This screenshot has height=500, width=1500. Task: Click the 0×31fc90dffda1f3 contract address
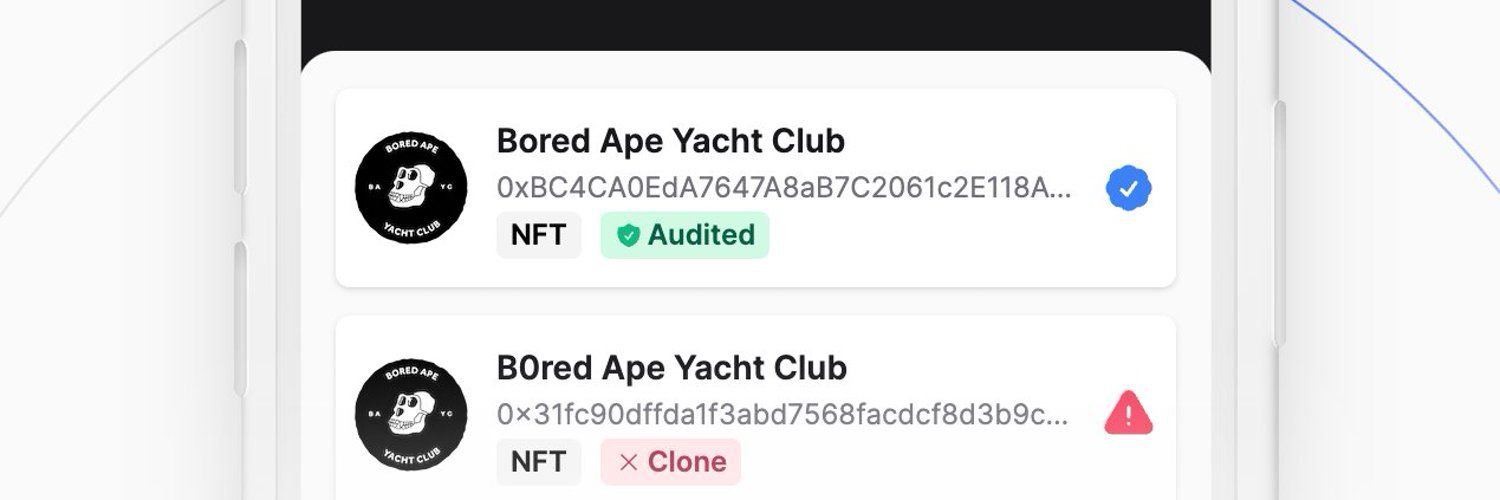(782, 414)
